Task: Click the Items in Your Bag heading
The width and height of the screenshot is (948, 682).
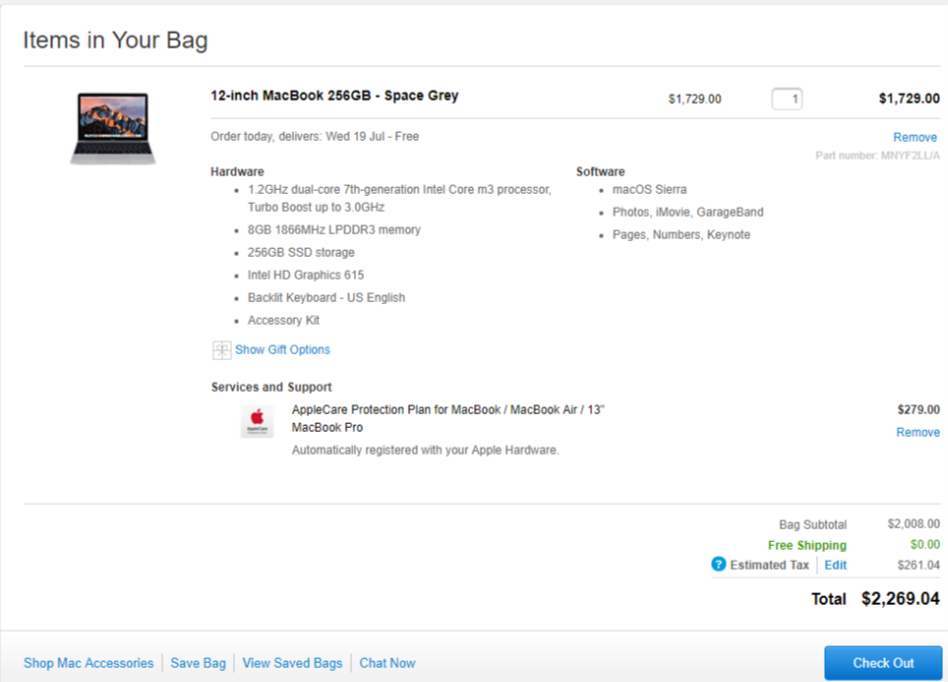Action: [x=115, y=40]
